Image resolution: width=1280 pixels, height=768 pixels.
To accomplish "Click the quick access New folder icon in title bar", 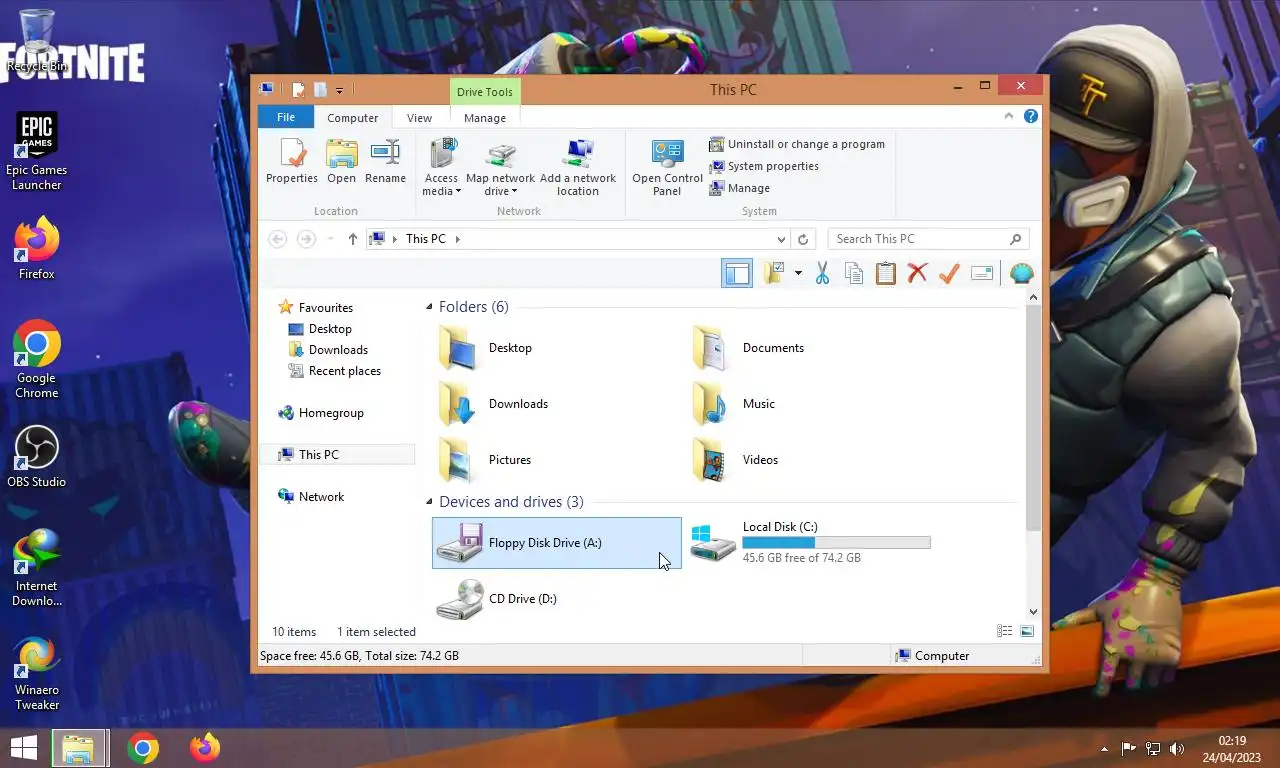I will [320, 90].
